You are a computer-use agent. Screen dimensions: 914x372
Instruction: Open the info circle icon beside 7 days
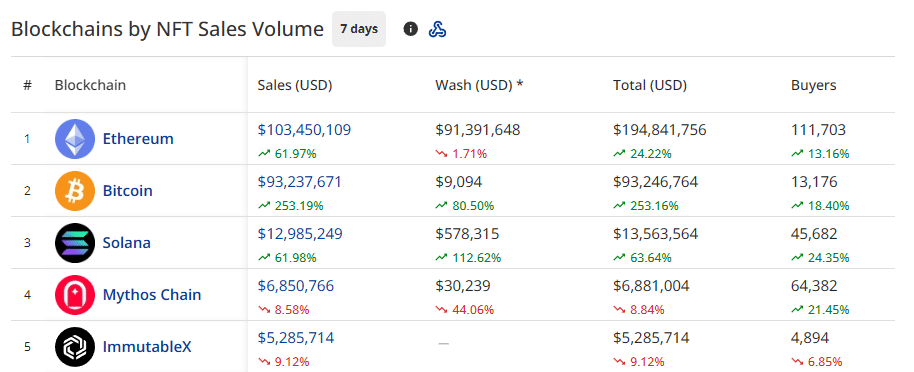[x=410, y=29]
